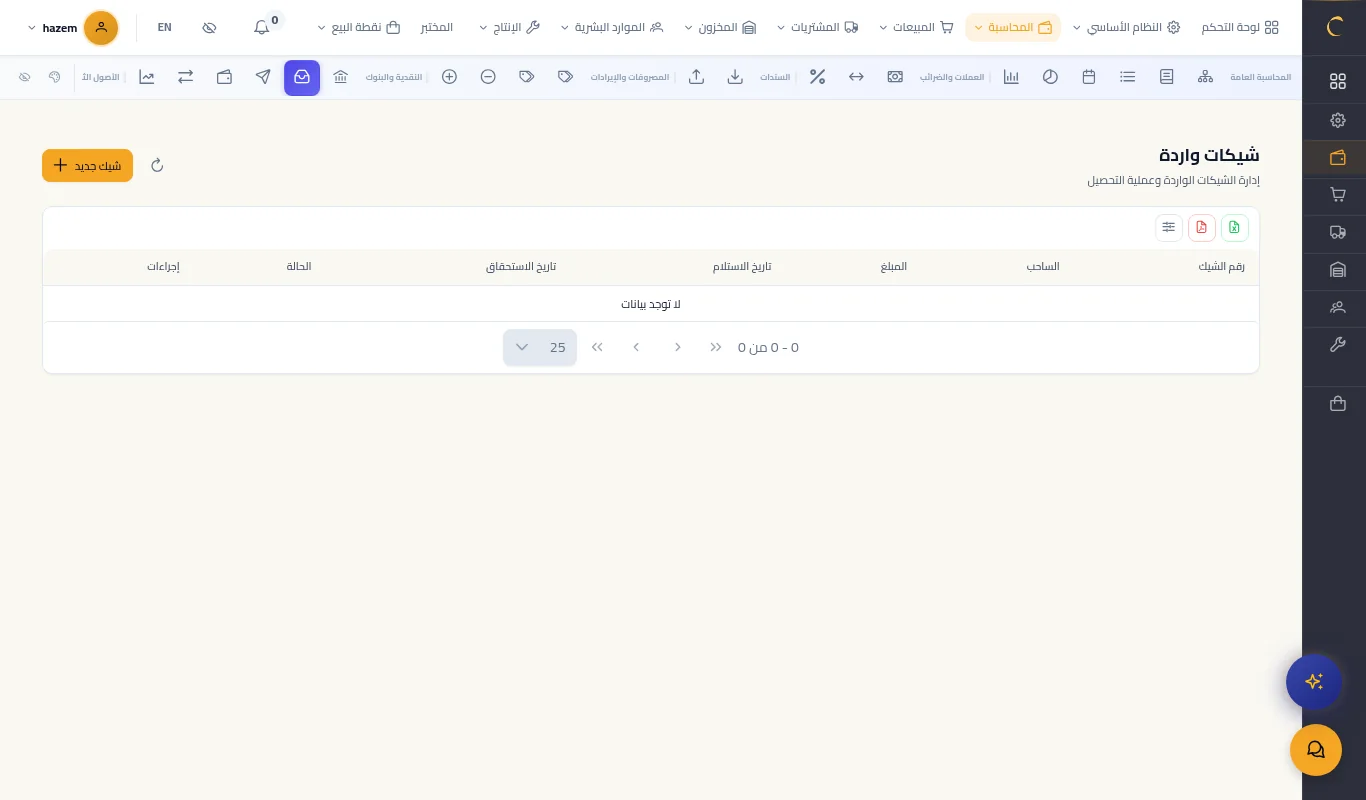
Task: Refresh the incoming checks list
Action: click(157, 165)
